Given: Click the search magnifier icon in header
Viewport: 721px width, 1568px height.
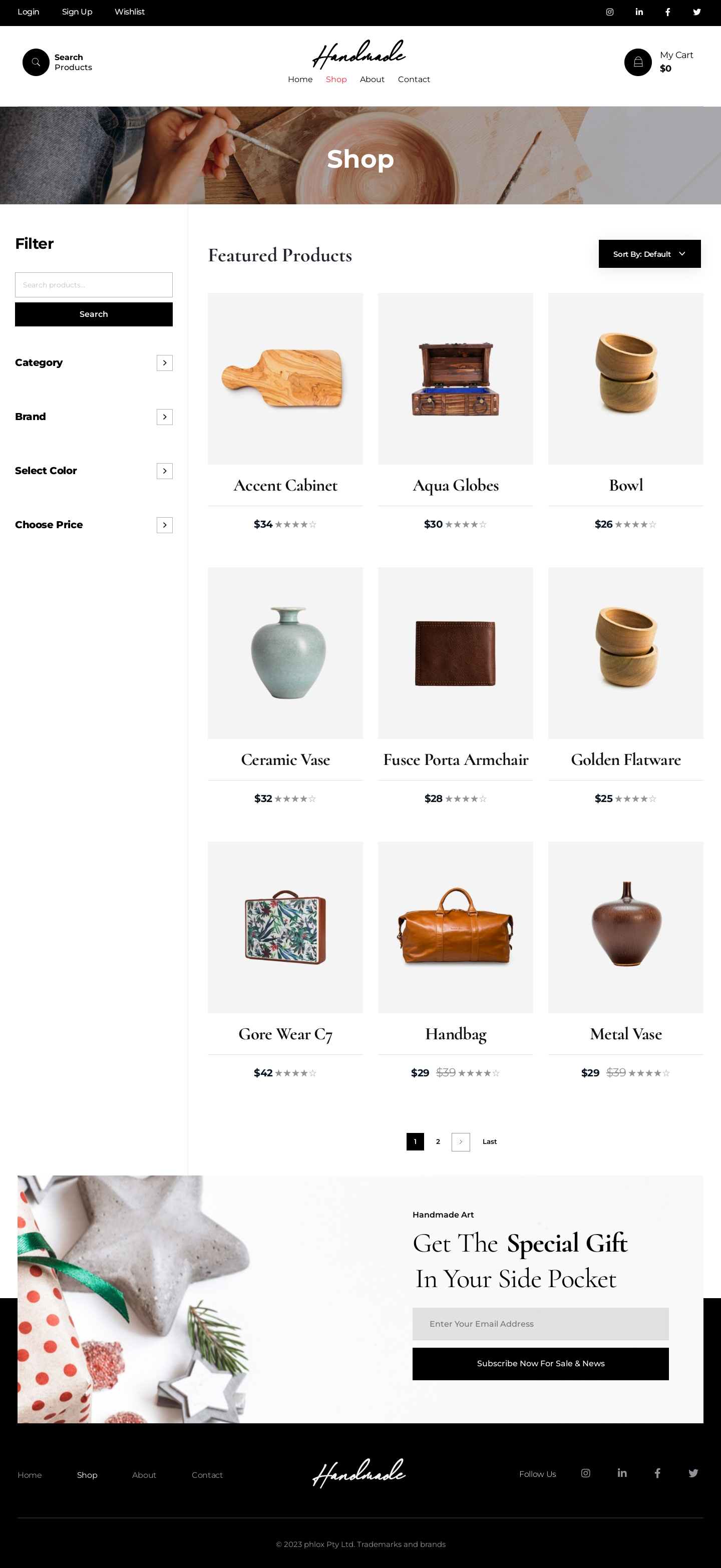Looking at the screenshot, I should pyautogui.click(x=36, y=62).
